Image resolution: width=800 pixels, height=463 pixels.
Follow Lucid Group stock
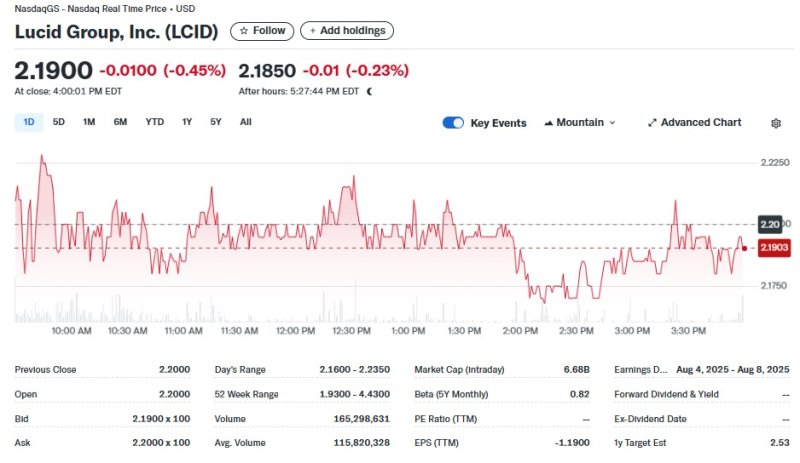click(x=262, y=31)
